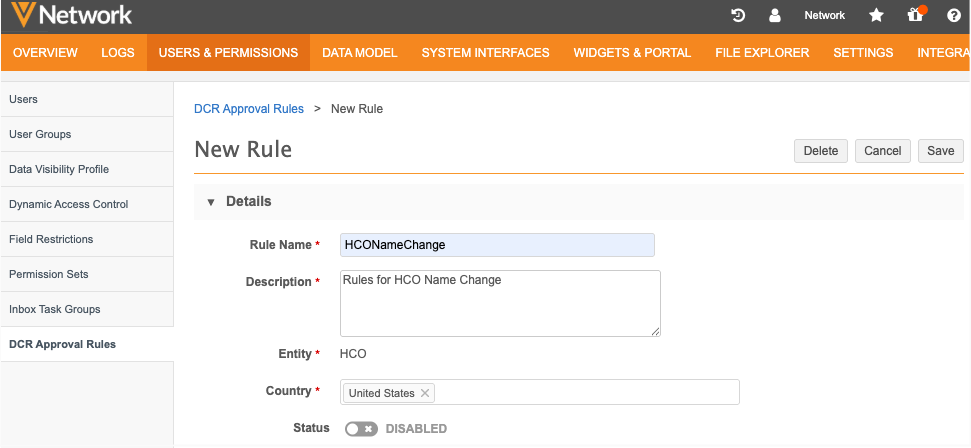The height and width of the screenshot is (448, 971).
Task: Open Inbox Task Groups sidebar item
Action: [x=87, y=309]
